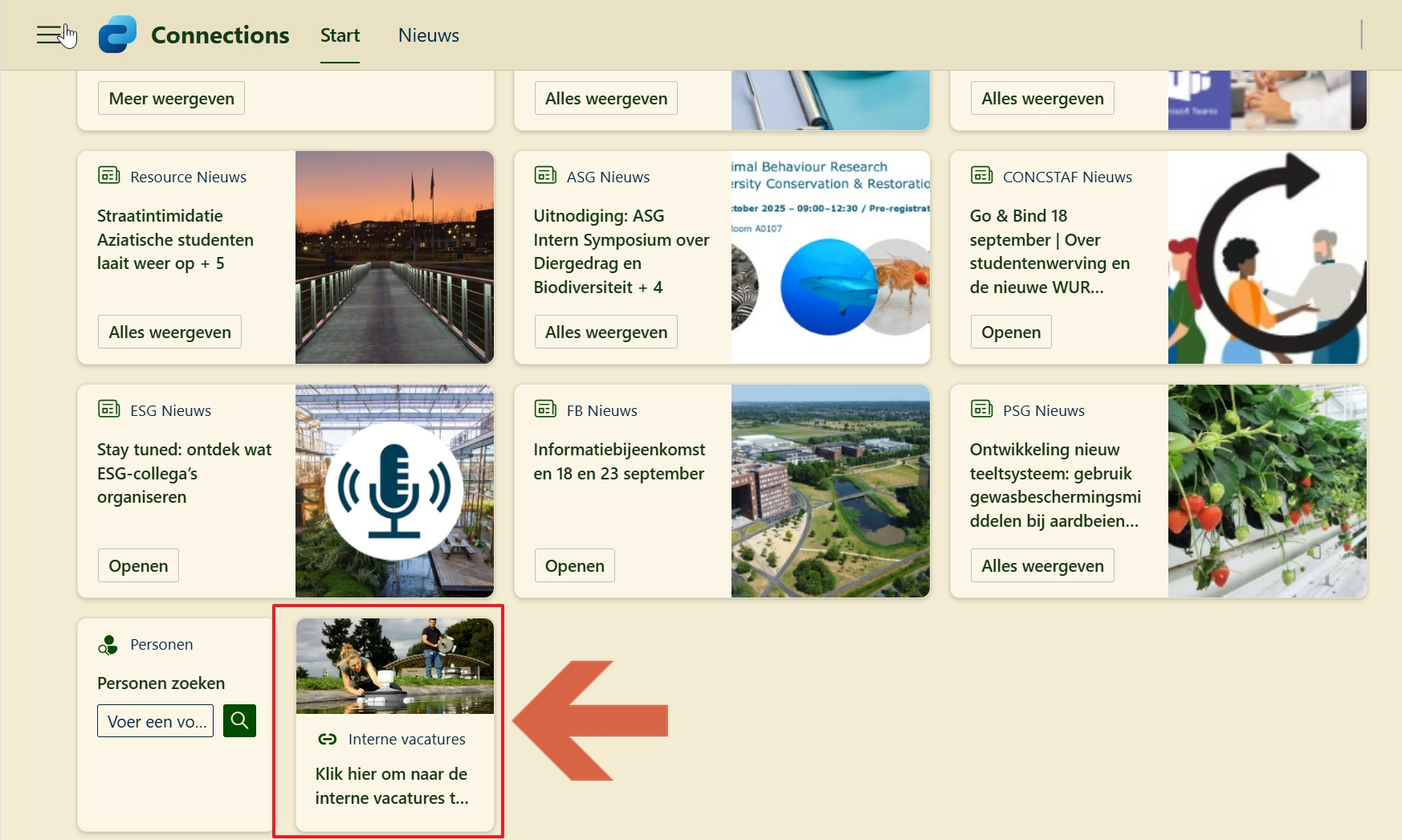Click the PSG Nieuws news icon
The height and width of the screenshot is (840, 1402).
pyautogui.click(x=981, y=409)
